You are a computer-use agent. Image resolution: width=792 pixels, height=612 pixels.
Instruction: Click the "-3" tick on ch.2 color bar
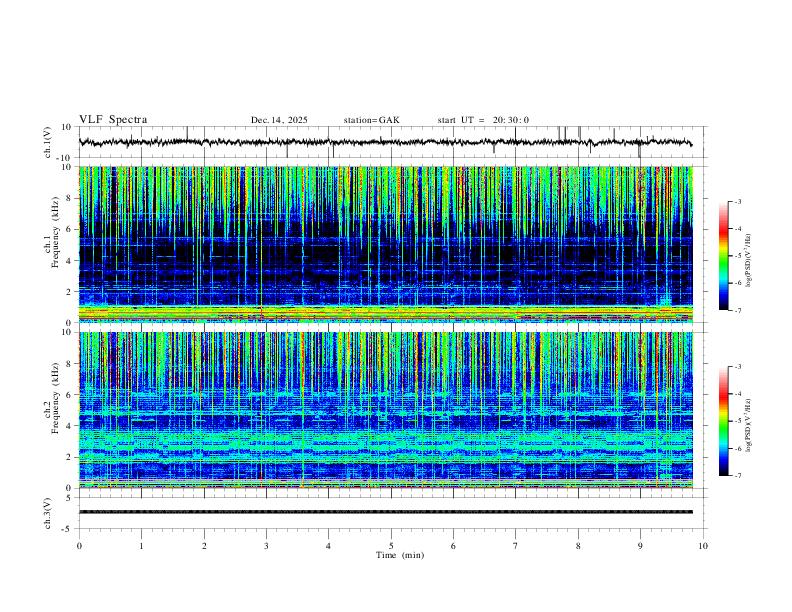click(738, 367)
